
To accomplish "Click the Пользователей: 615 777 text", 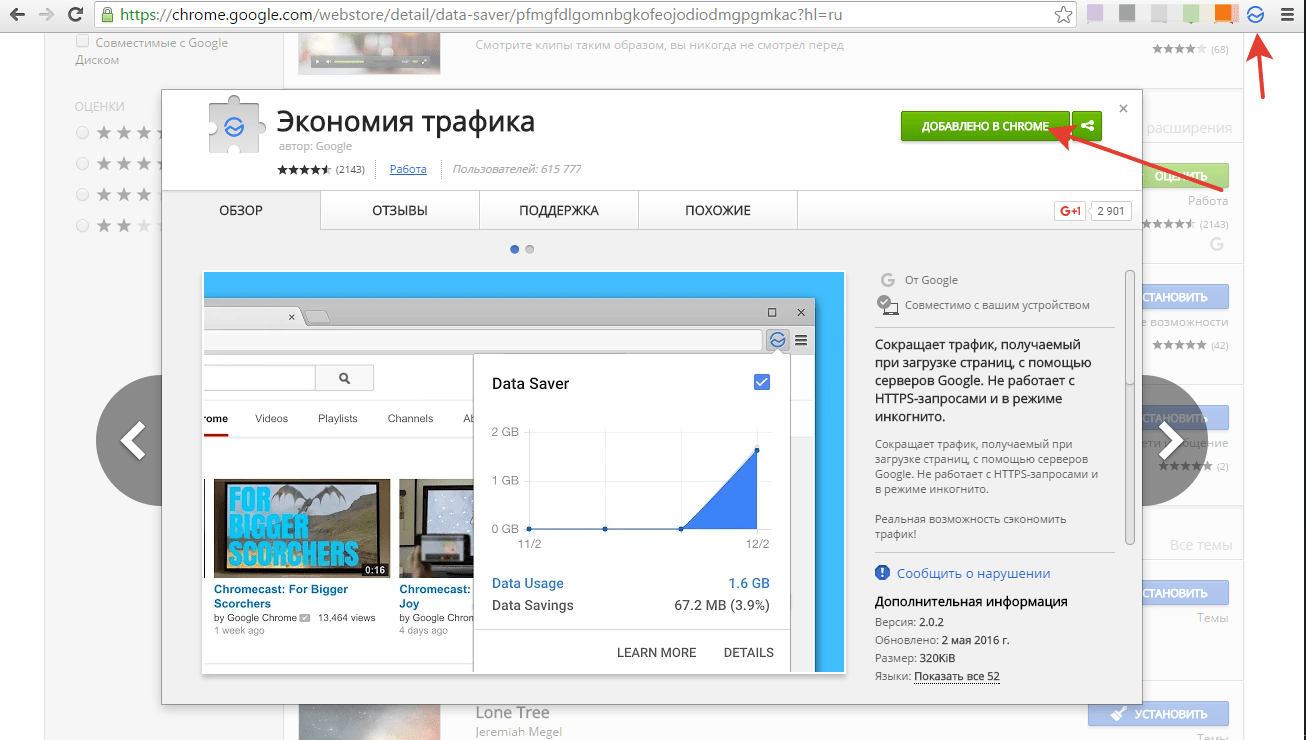I will [517, 169].
